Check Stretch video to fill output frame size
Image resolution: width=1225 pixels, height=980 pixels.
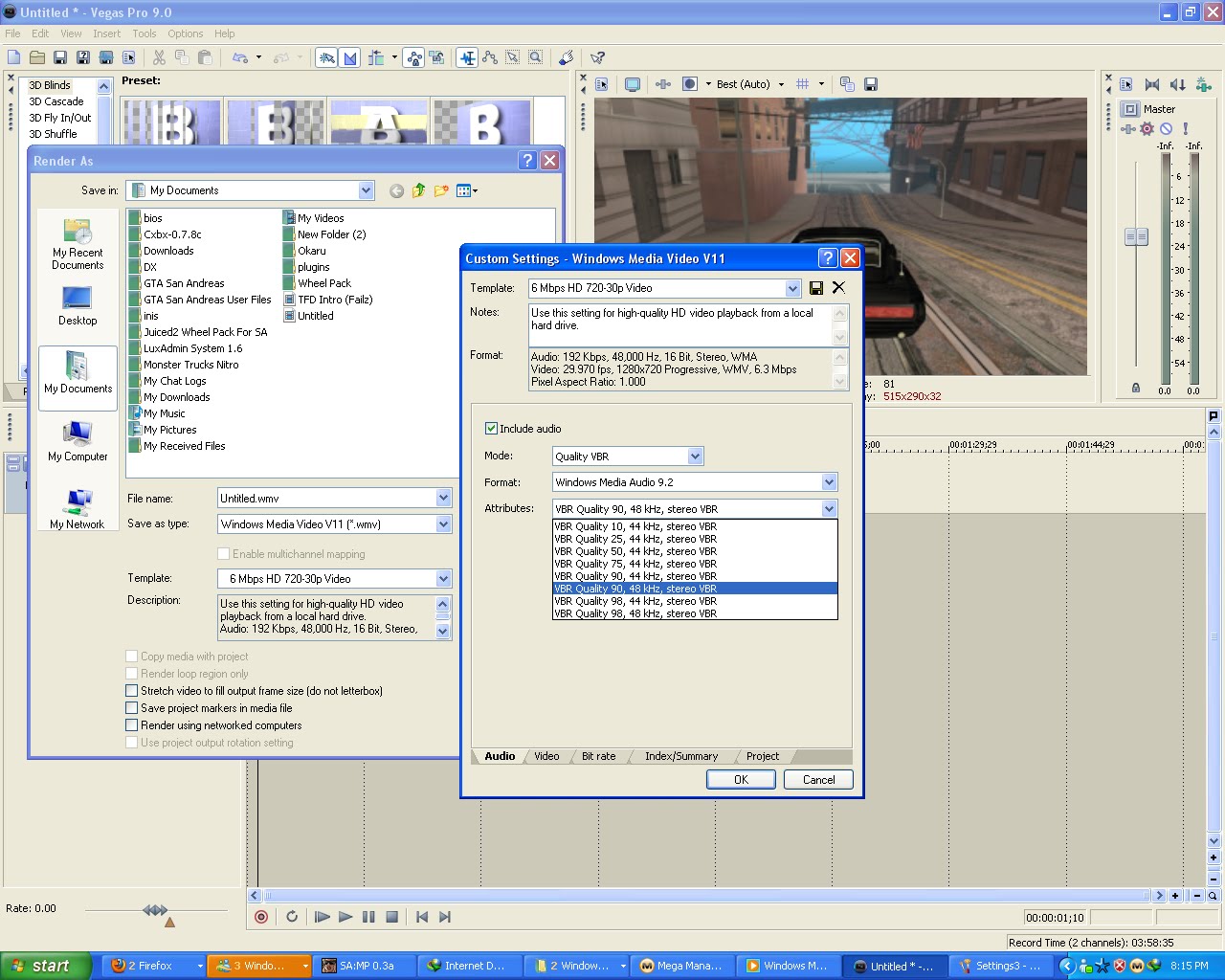pos(132,691)
